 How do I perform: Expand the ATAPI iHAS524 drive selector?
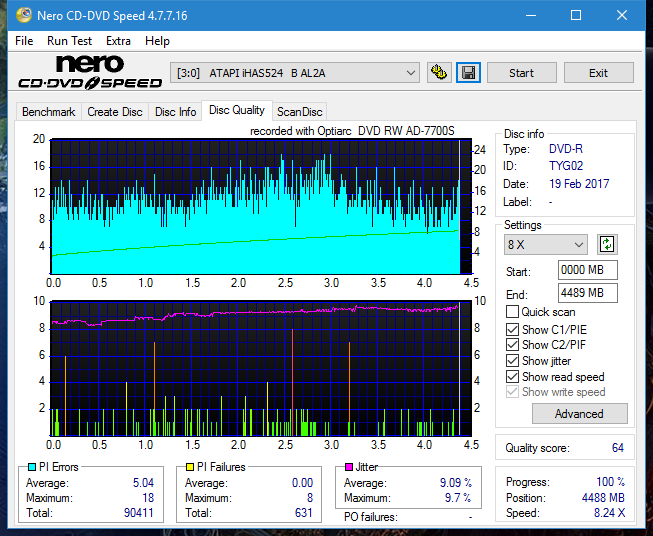295,73
